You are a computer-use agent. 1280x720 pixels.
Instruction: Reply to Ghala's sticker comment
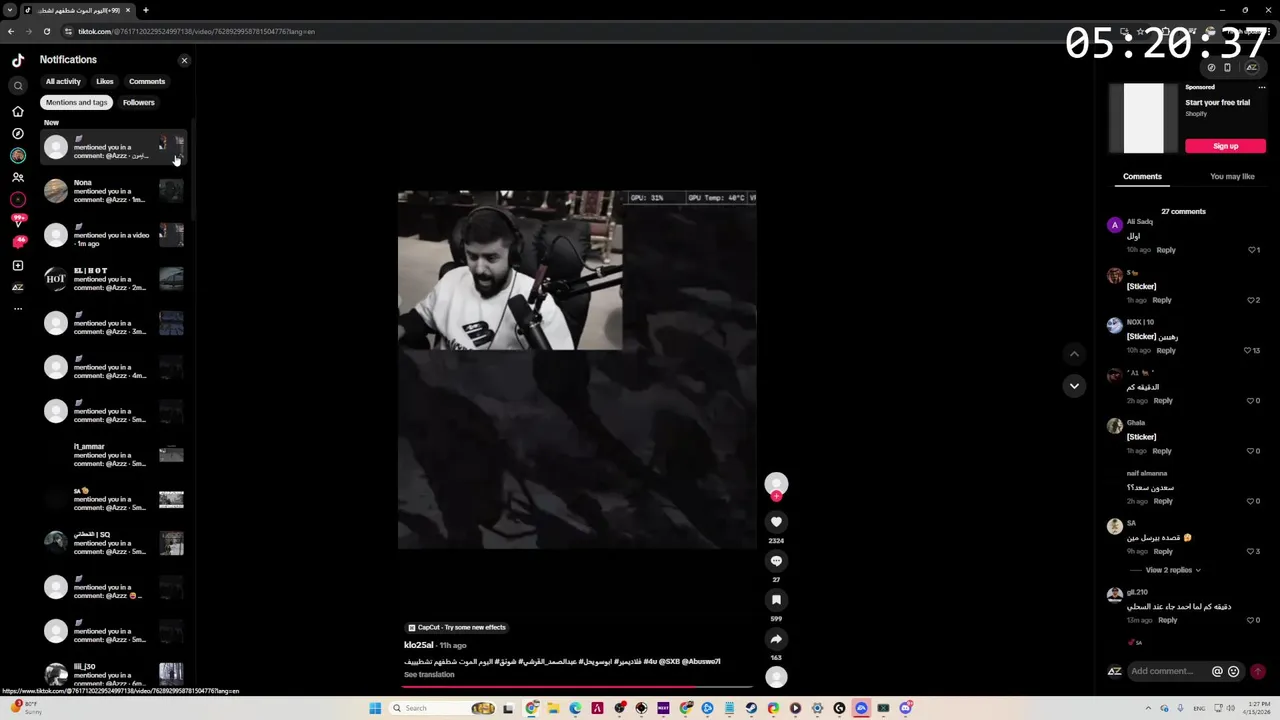point(1162,451)
